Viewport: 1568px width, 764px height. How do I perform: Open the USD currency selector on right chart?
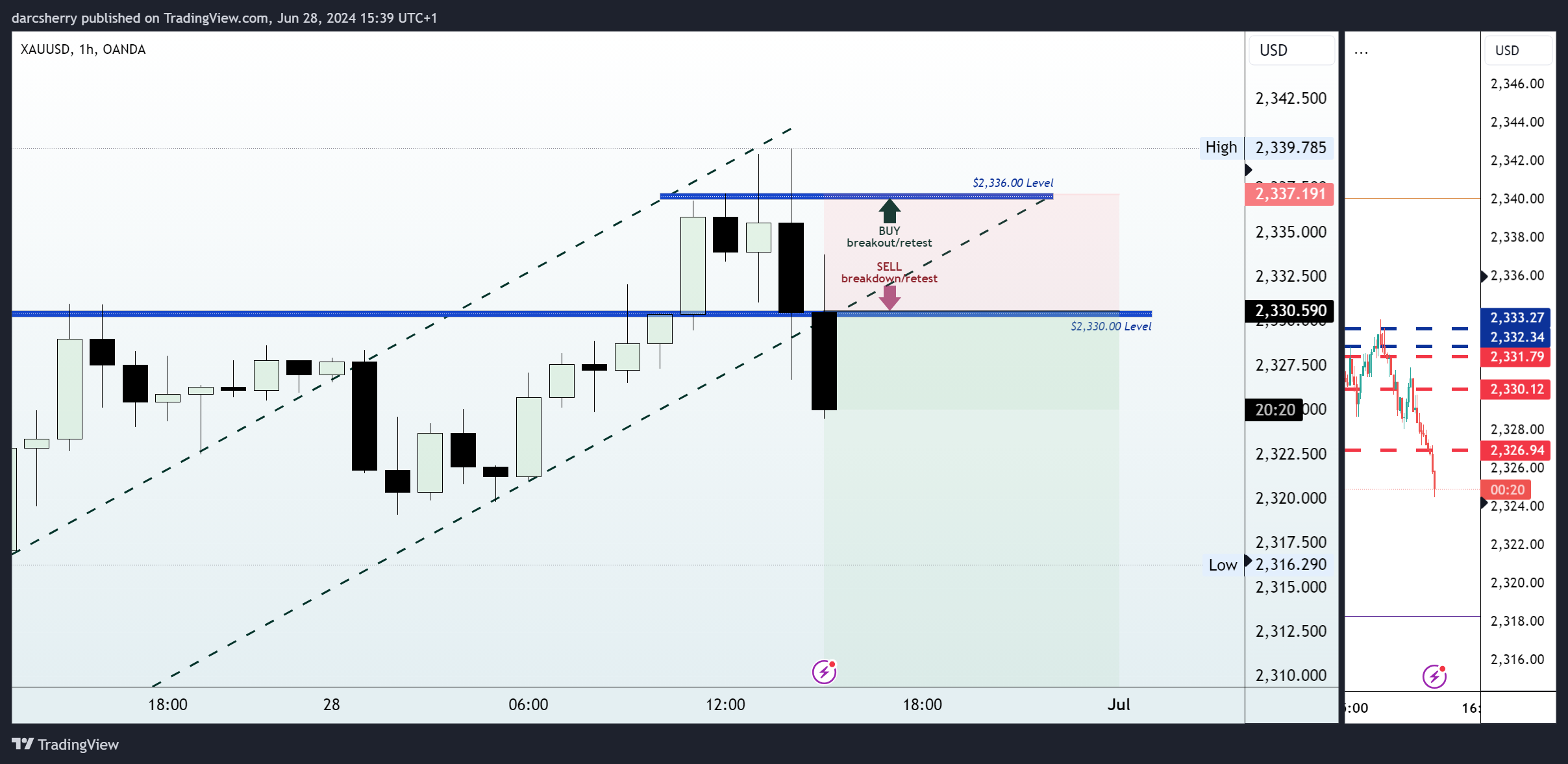[x=1518, y=50]
